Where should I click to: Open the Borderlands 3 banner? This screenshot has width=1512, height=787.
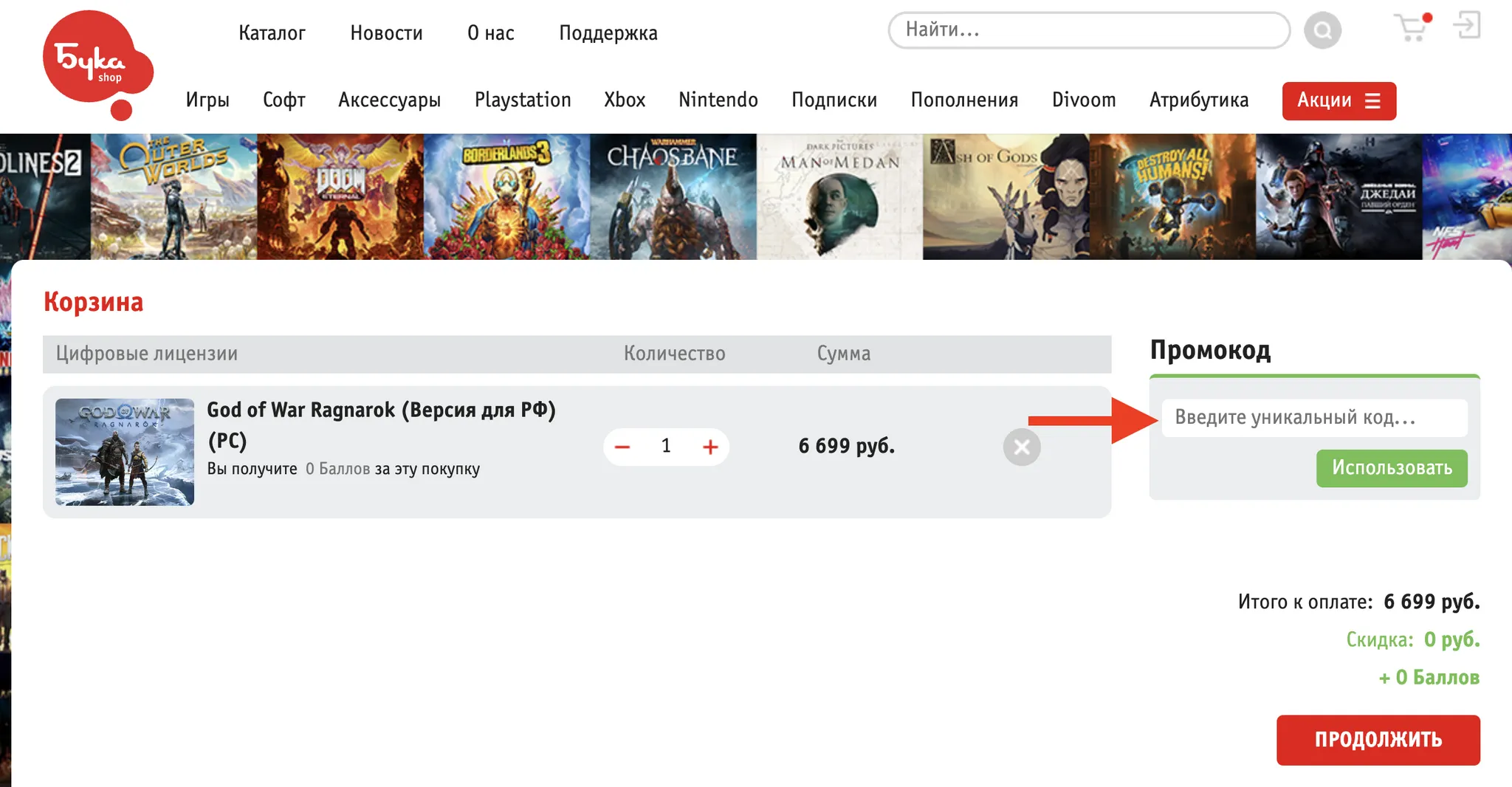pos(506,196)
